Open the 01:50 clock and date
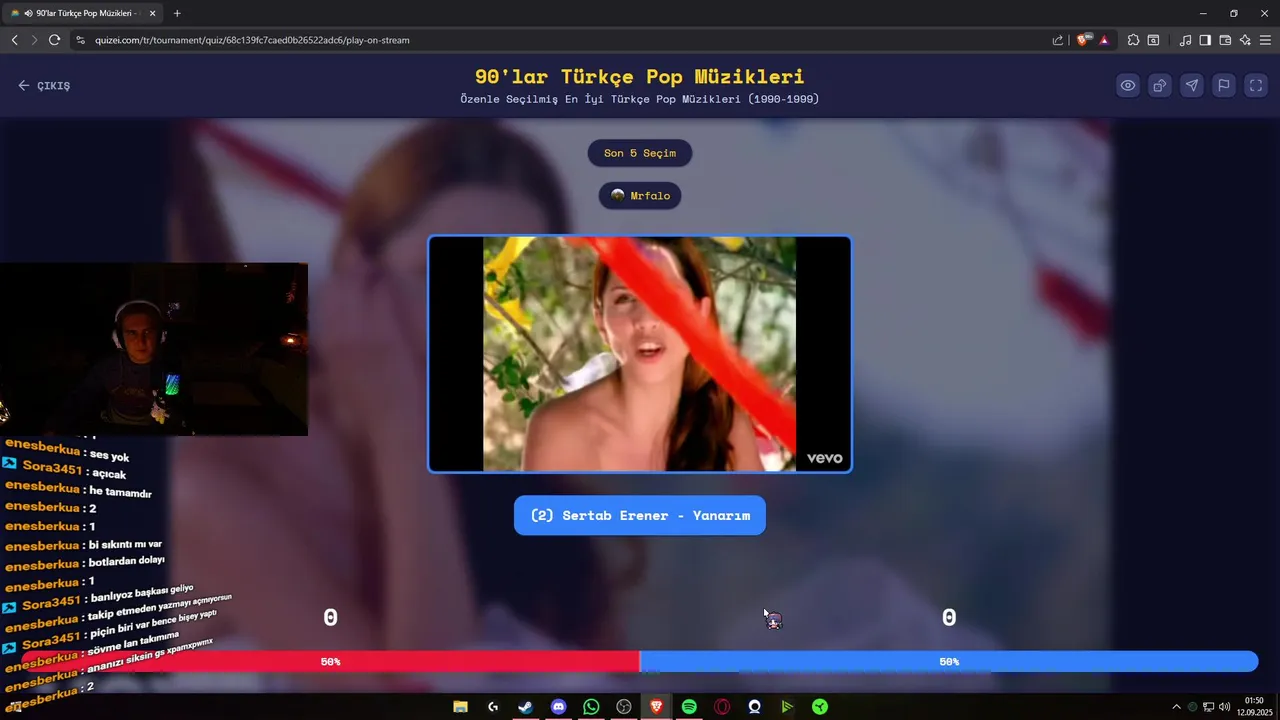 coord(1256,706)
